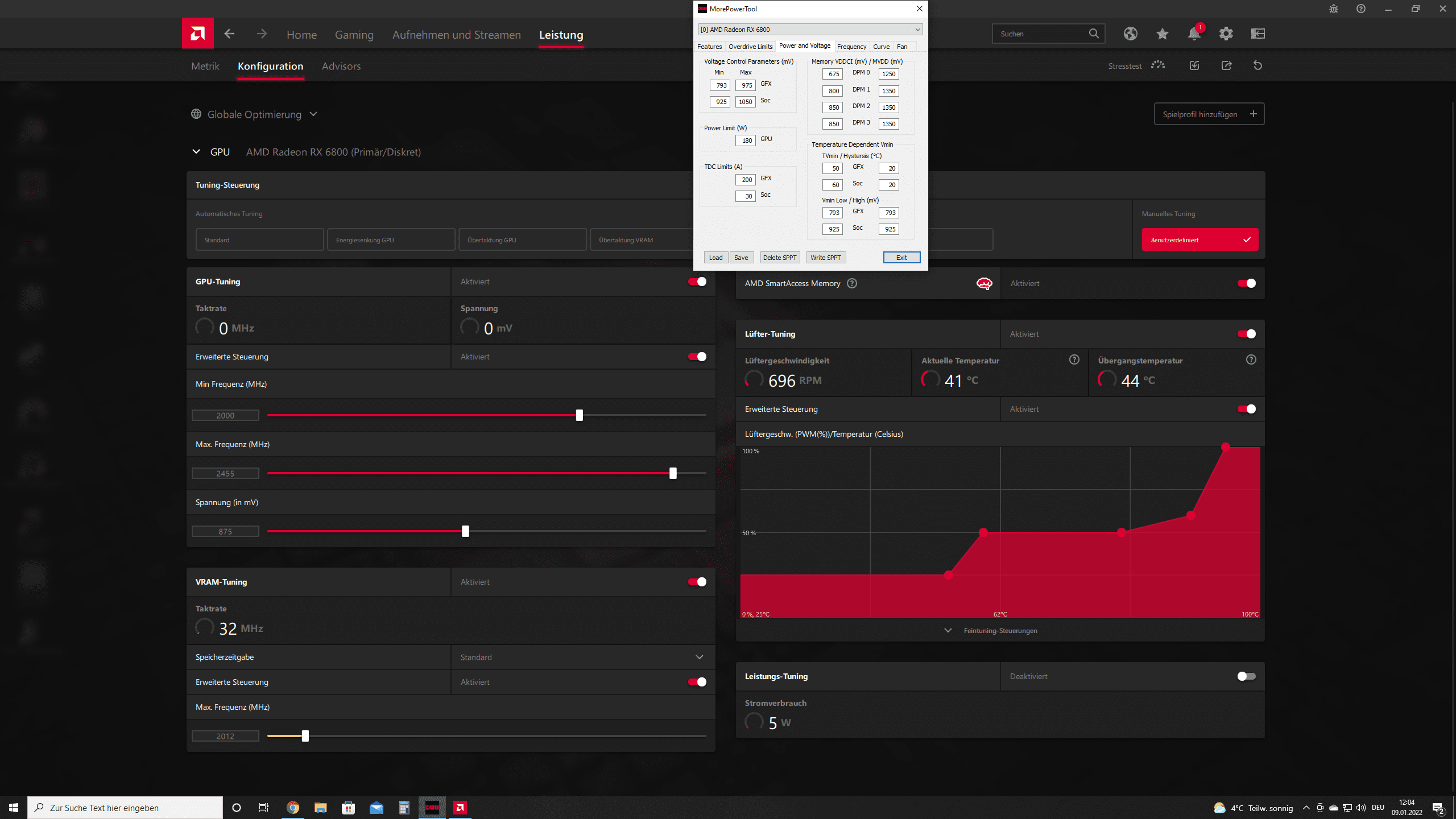
Task: Disable the GPU-Tuning toggle
Action: click(x=697, y=282)
